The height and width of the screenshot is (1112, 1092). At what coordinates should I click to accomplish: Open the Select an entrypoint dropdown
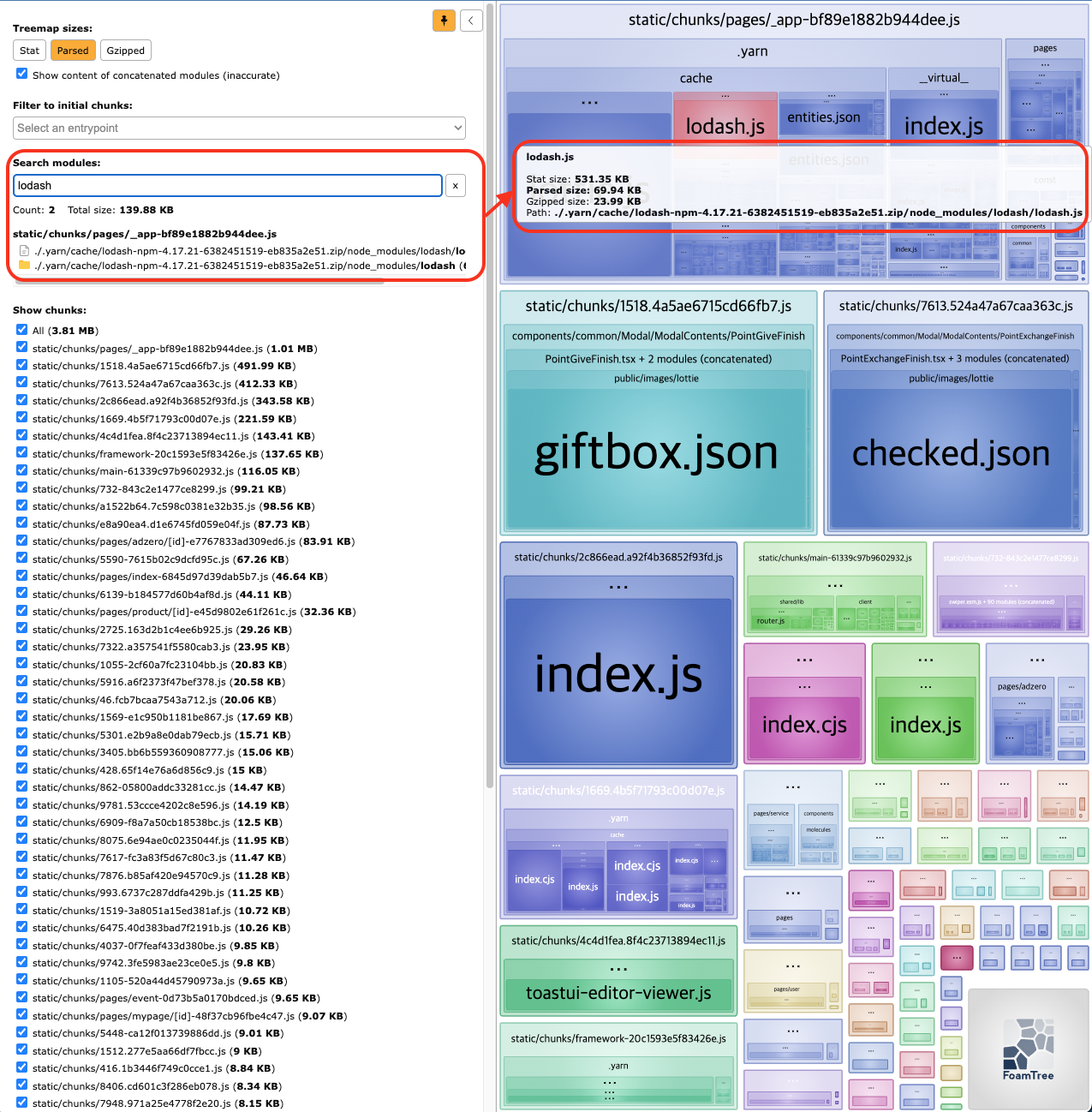239,129
